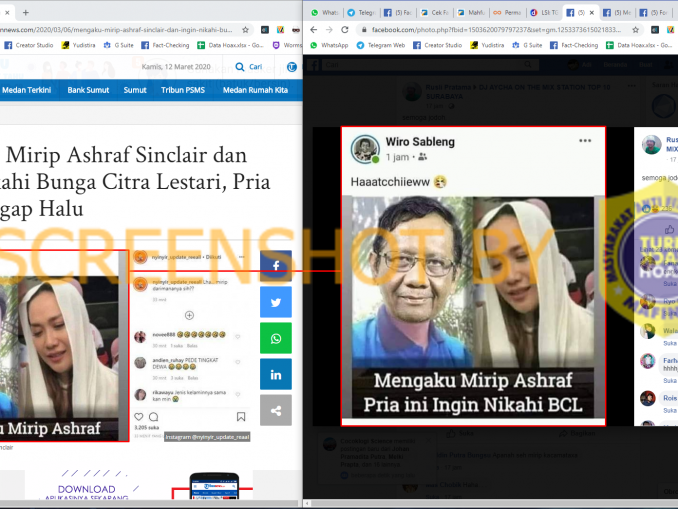Bookmark page star in right browser
Viewport: 678px width, 509px height.
coord(635,30)
